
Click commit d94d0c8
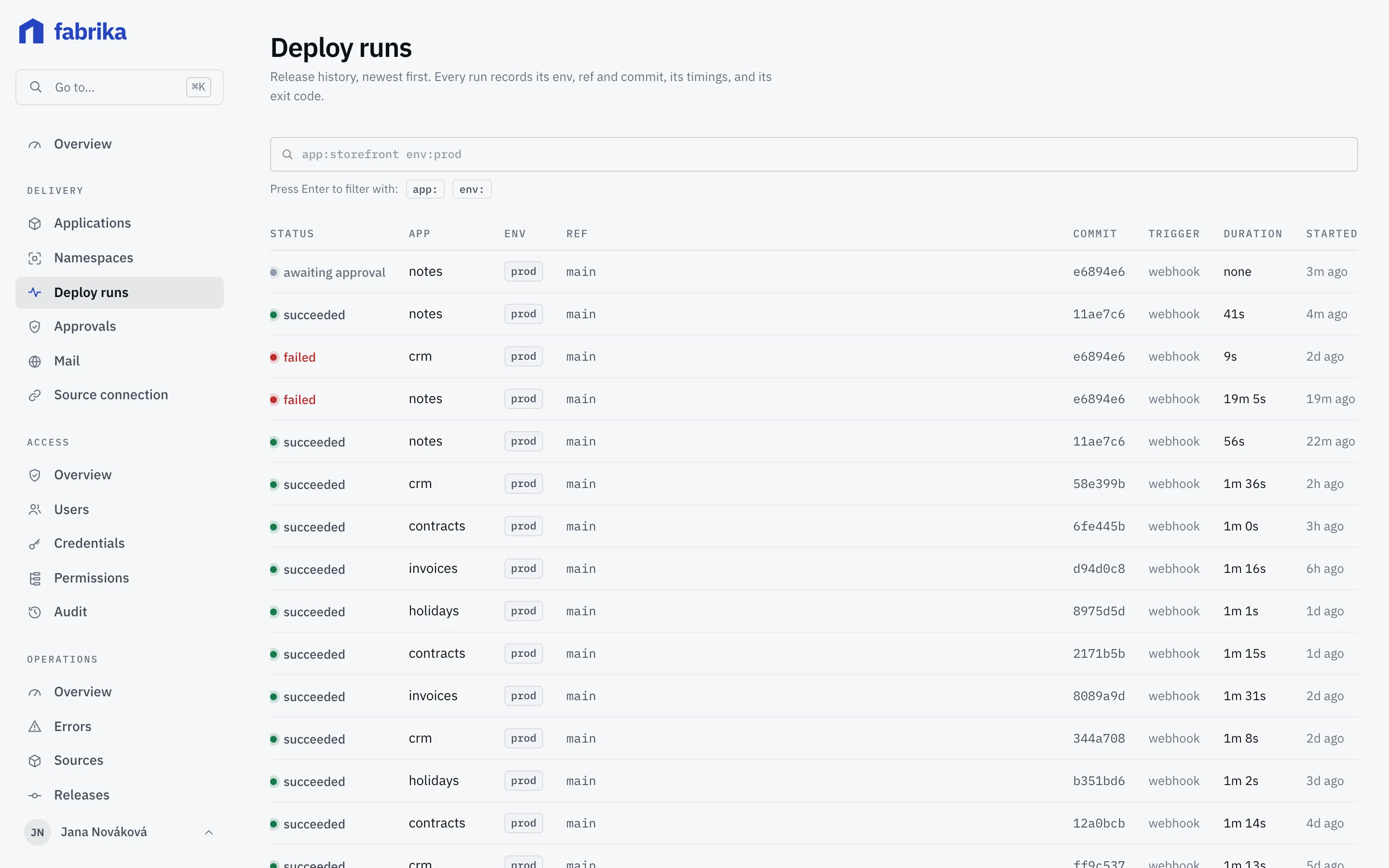point(1099,569)
